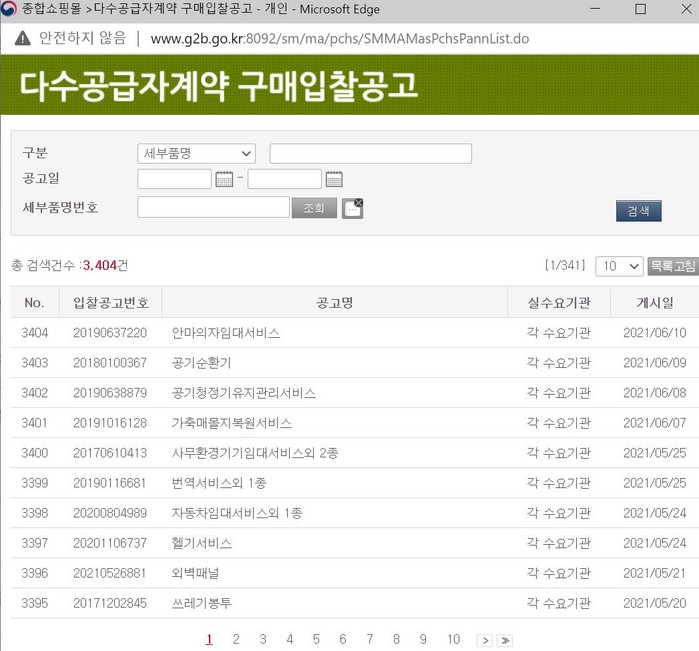Go to next page arrow

tap(484, 640)
